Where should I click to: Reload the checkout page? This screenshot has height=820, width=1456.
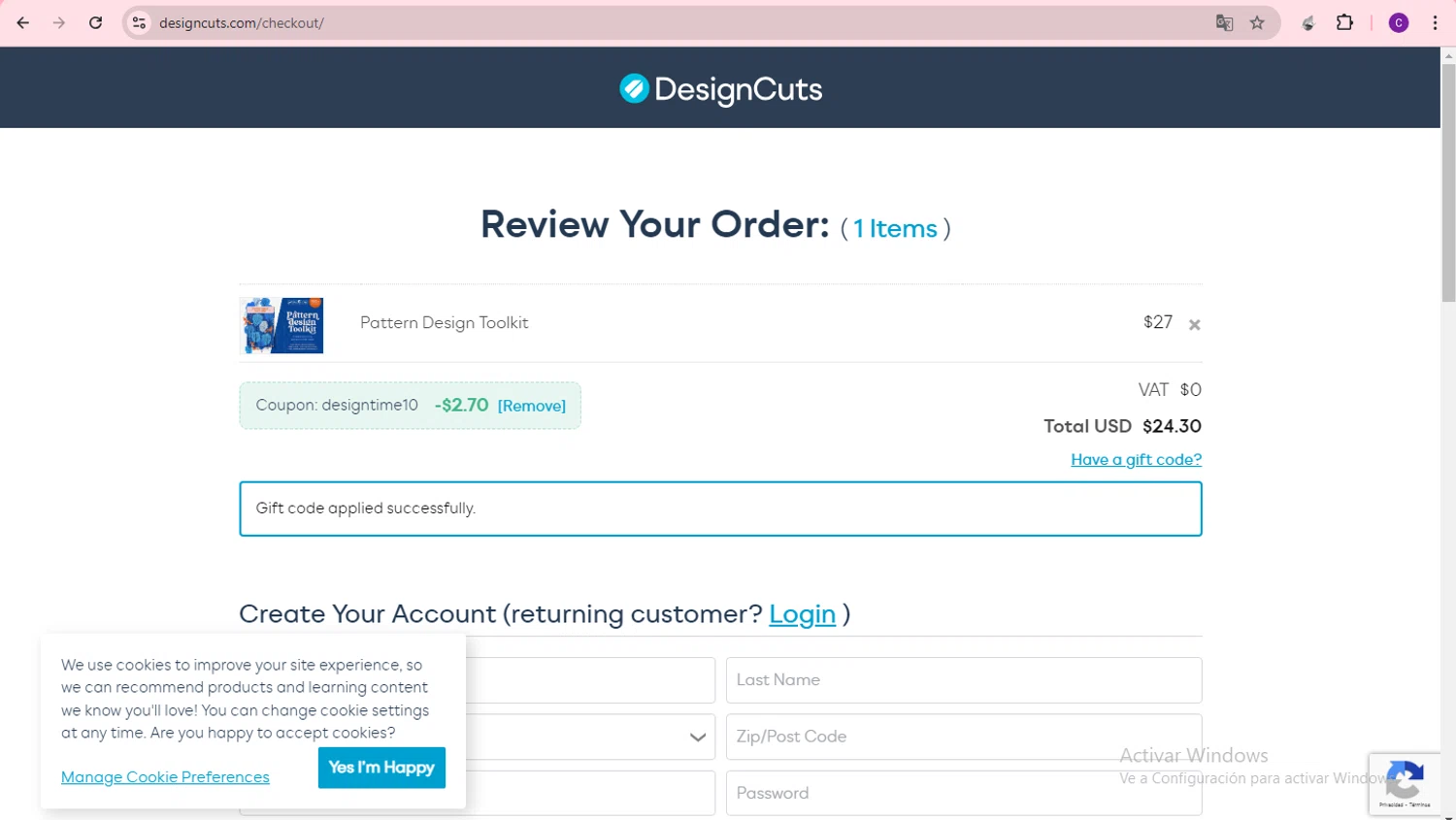[x=95, y=23]
